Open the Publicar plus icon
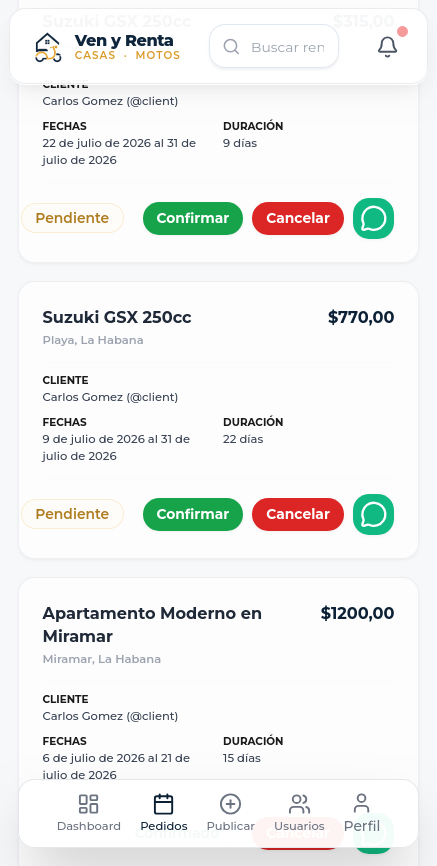The width and height of the screenshot is (437, 866). (230, 804)
